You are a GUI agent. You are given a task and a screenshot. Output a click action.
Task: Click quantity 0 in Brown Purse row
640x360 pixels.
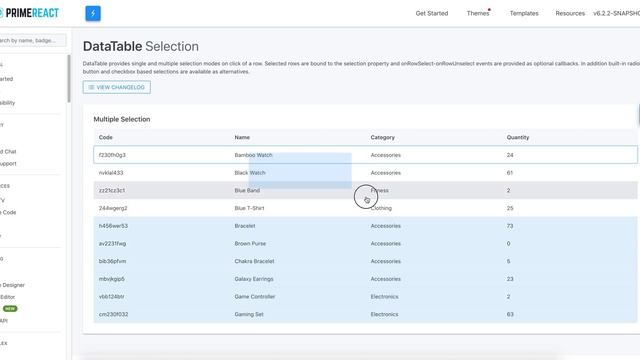coord(508,243)
